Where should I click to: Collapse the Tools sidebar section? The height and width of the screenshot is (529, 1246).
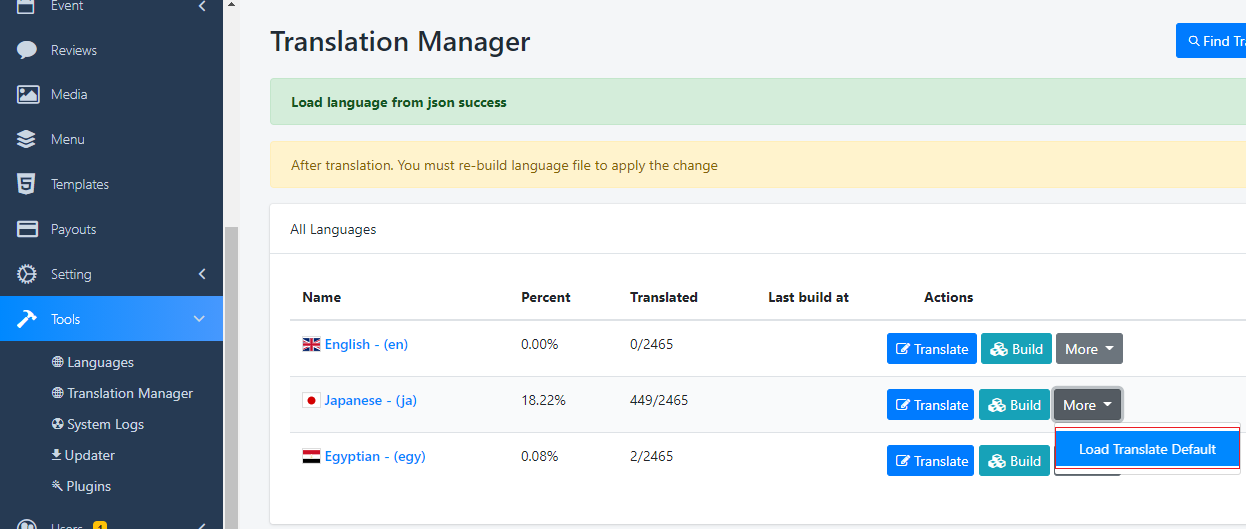coord(199,319)
